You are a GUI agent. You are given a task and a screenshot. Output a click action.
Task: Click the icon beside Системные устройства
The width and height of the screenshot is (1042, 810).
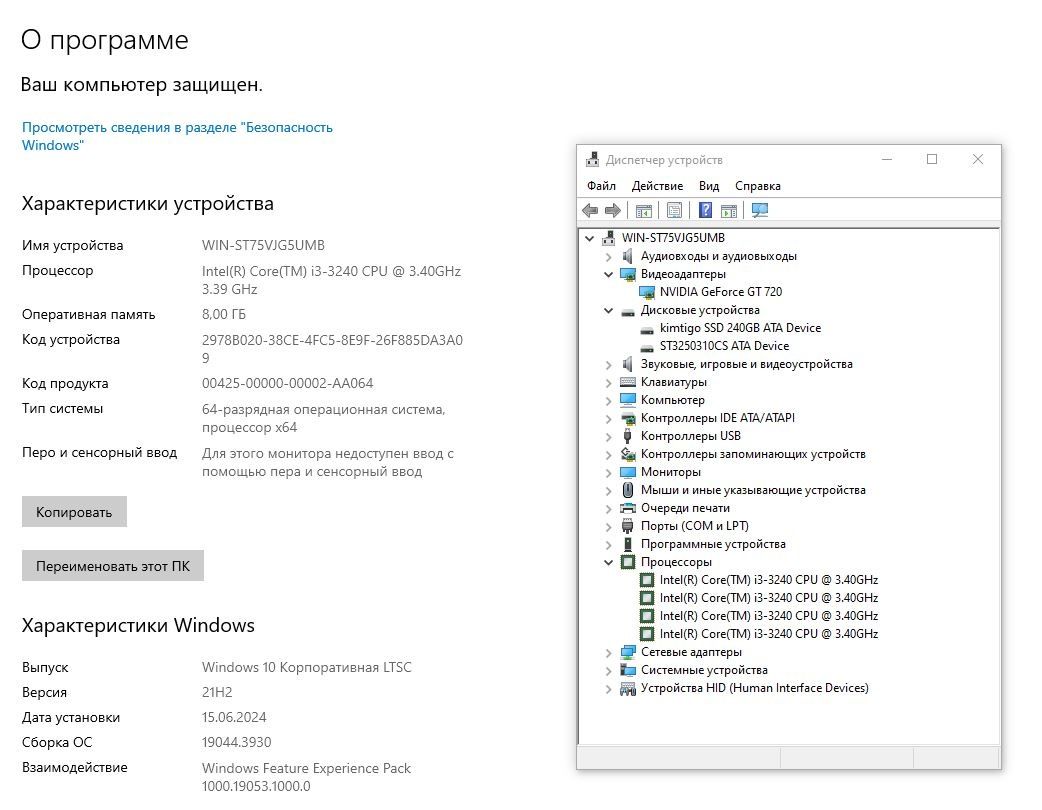pos(627,670)
